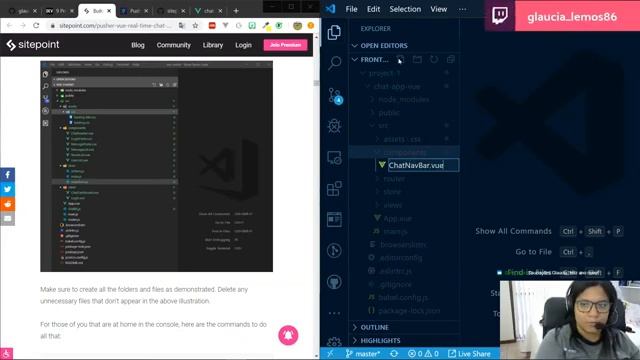Open the Selection menu
Screen dimensions: 640x360
pos(405,9)
